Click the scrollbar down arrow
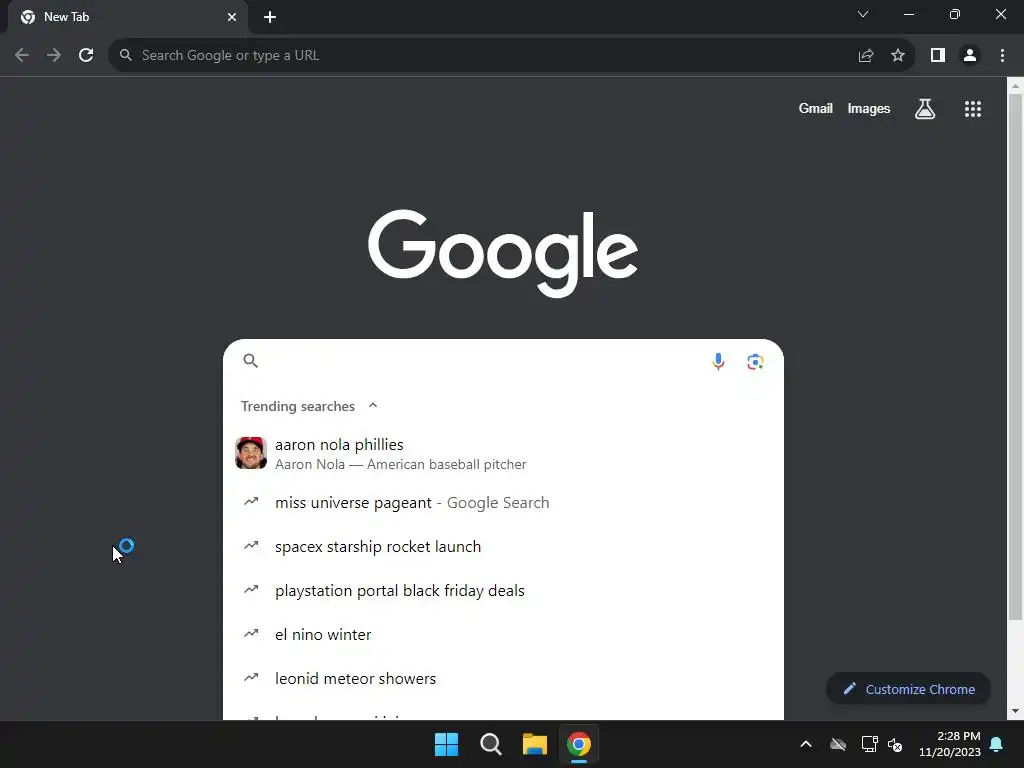Screen dimensions: 1024x768 click(1015, 711)
